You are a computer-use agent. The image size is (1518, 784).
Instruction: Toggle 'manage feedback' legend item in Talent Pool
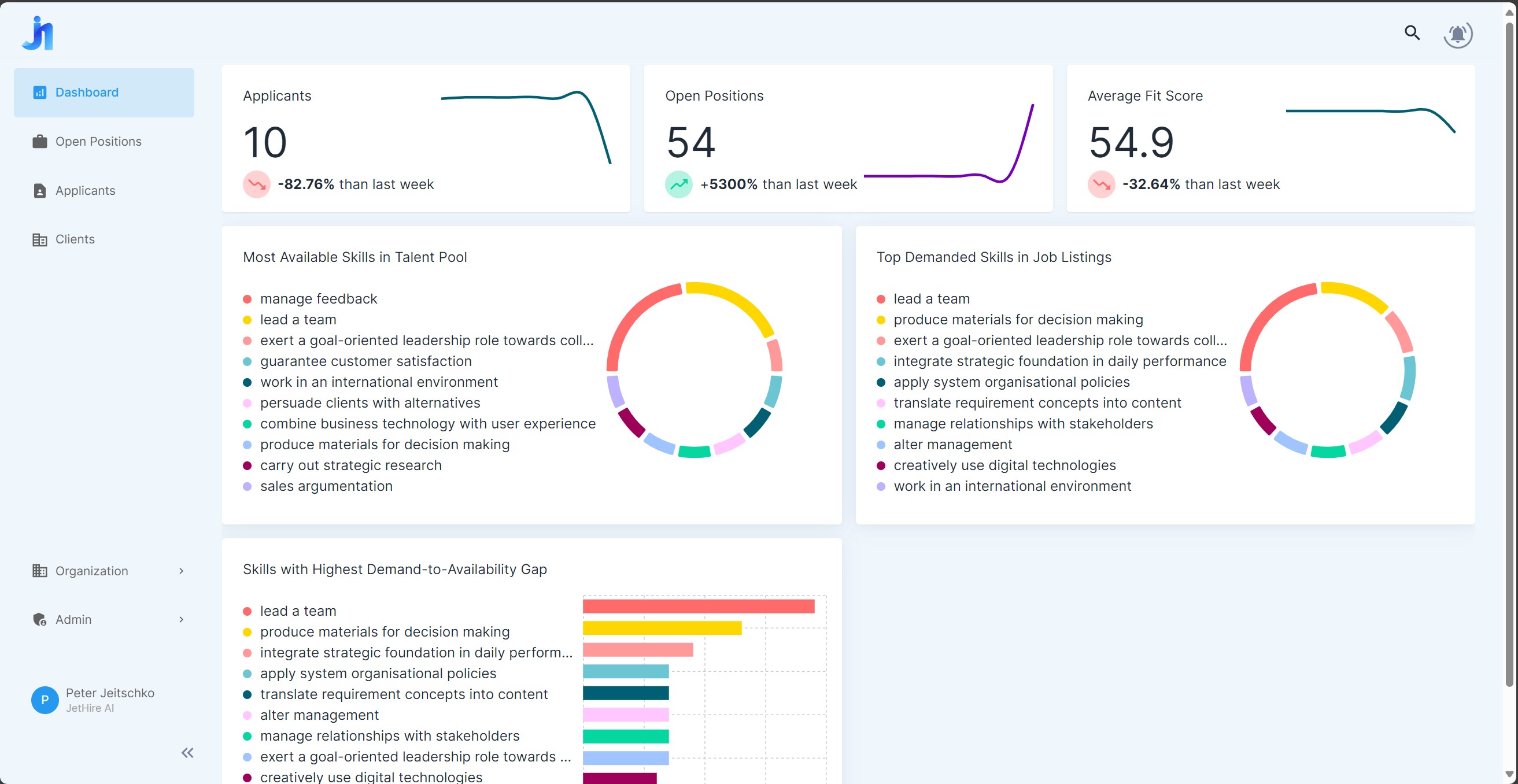pos(318,299)
